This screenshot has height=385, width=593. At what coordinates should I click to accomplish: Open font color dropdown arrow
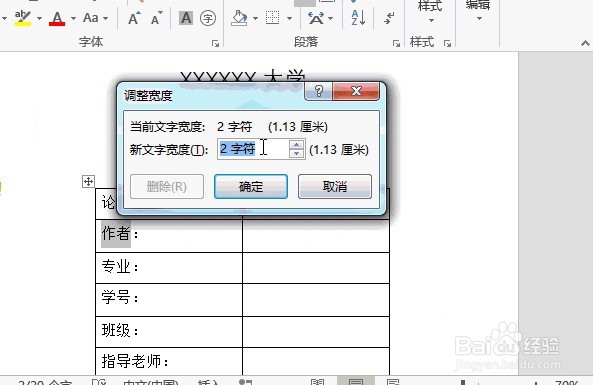point(73,18)
